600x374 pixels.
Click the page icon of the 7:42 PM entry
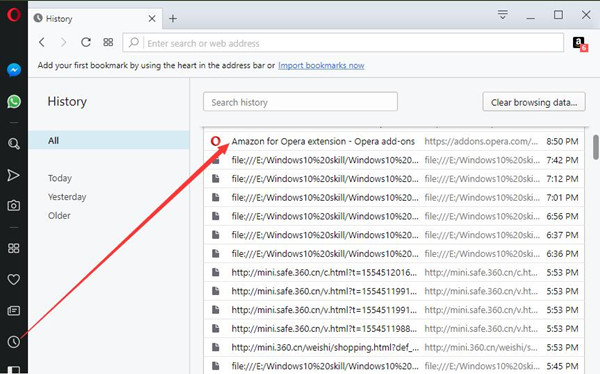(216, 160)
